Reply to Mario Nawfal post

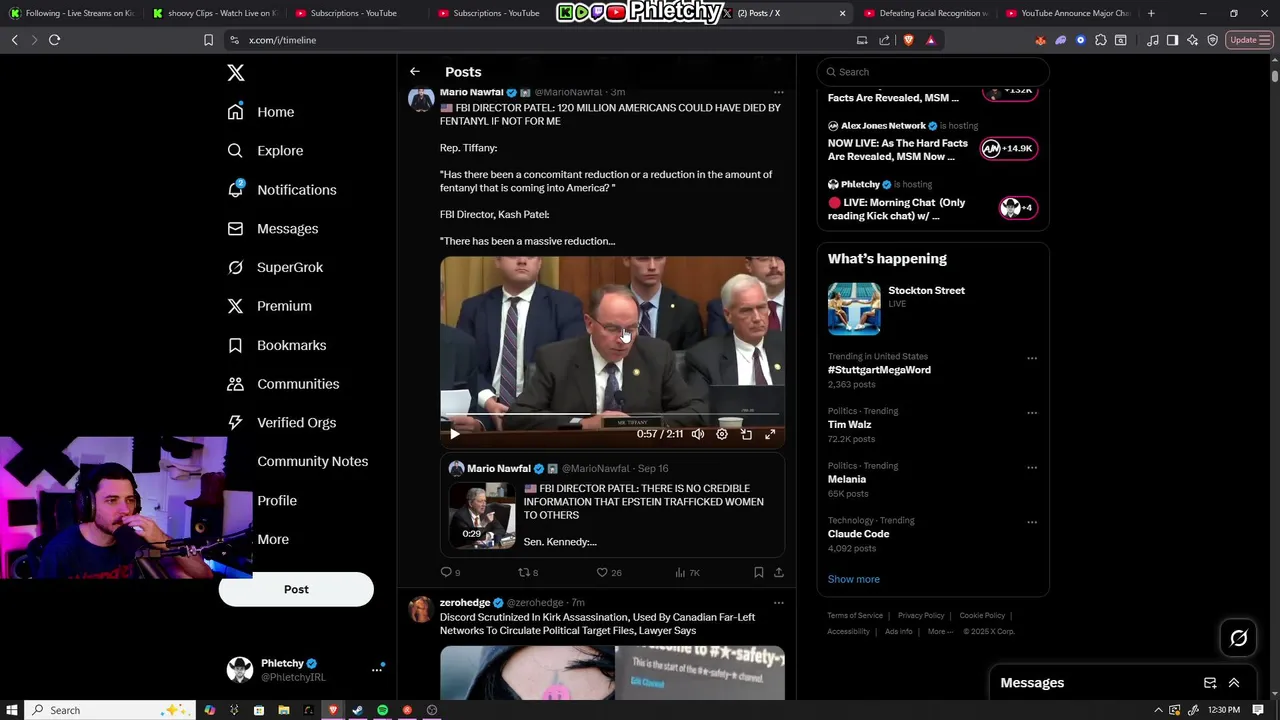click(450, 572)
